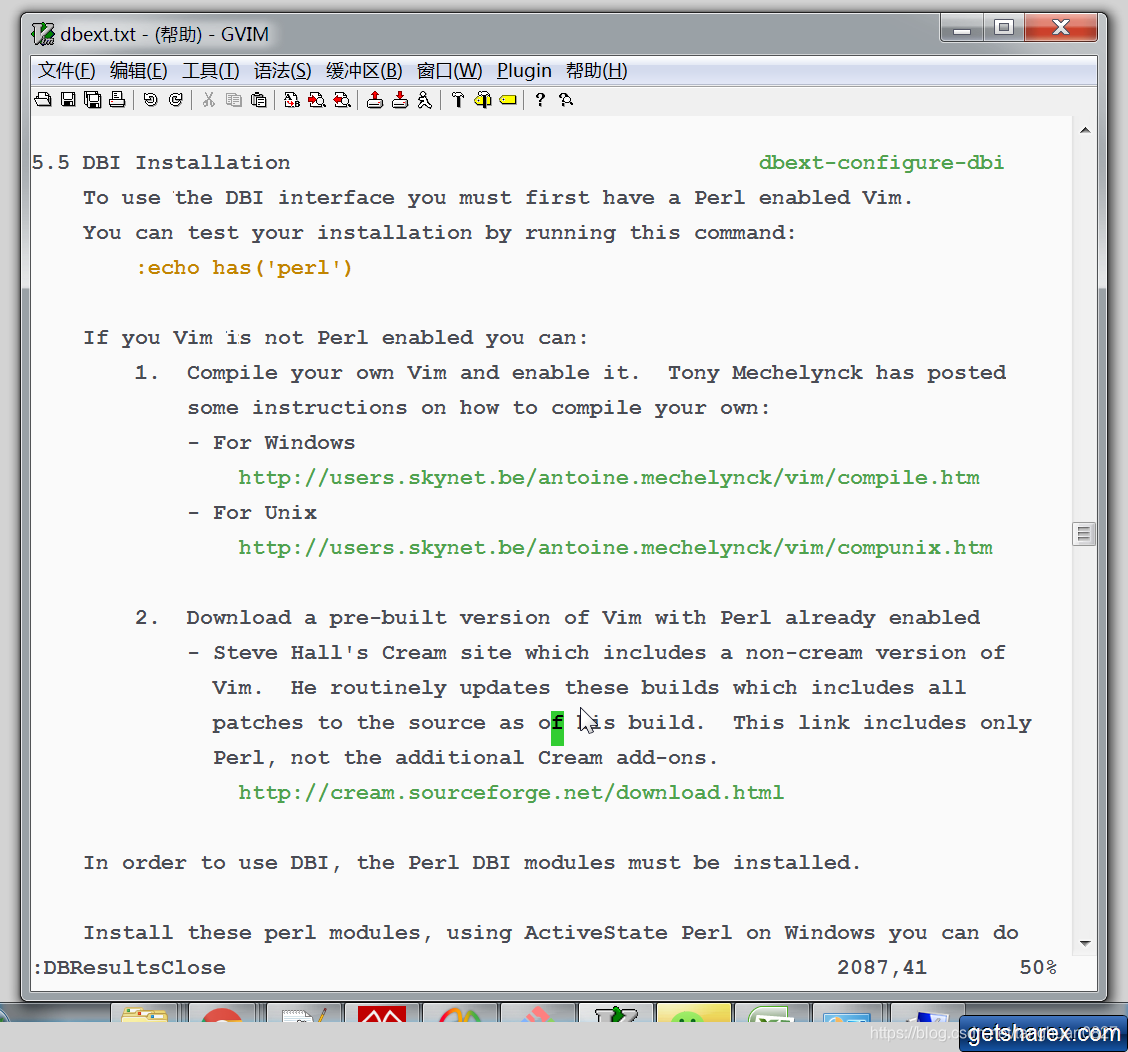Open help with question mark icon

(x=540, y=100)
